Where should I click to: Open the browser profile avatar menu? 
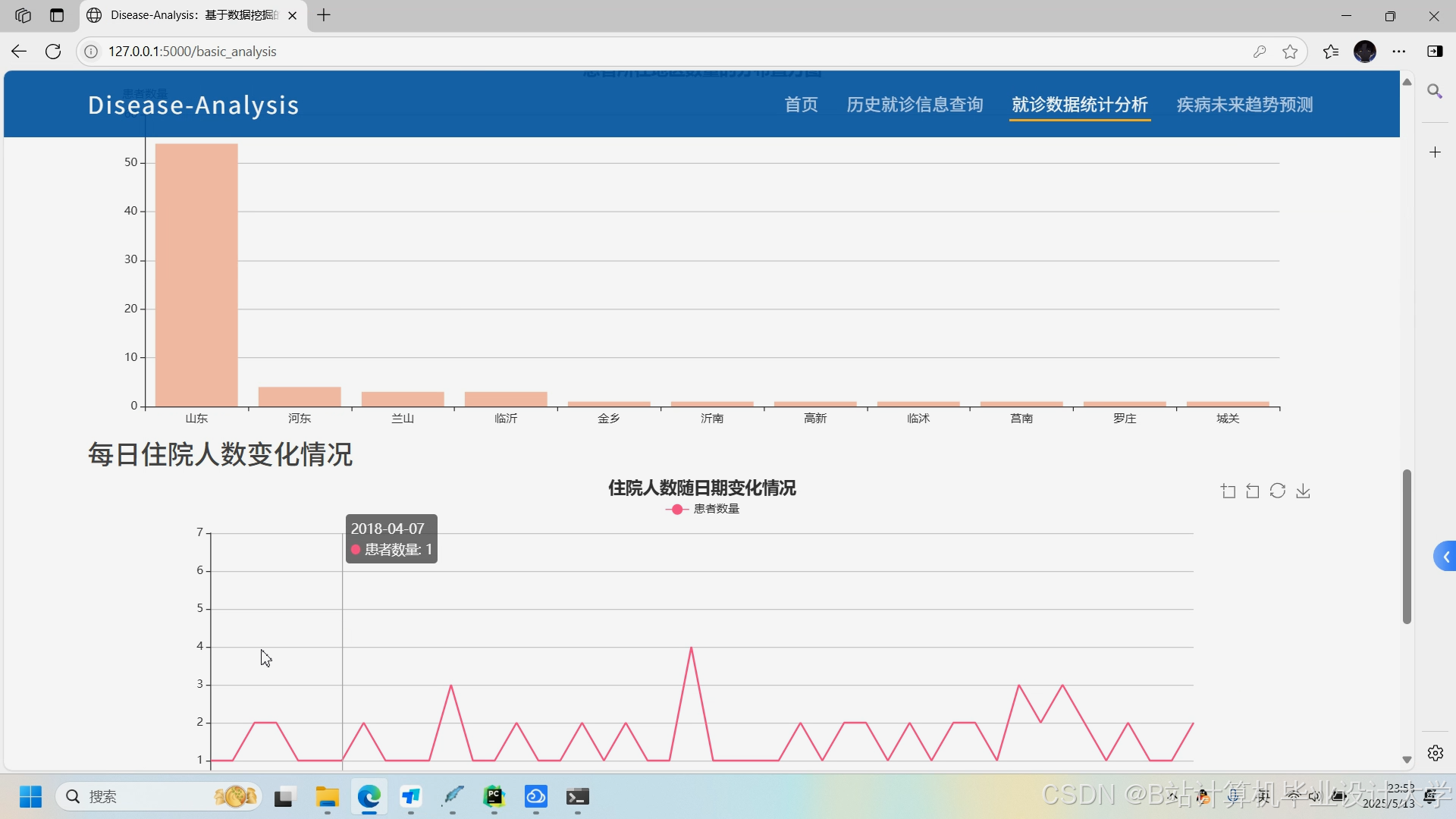(1367, 51)
